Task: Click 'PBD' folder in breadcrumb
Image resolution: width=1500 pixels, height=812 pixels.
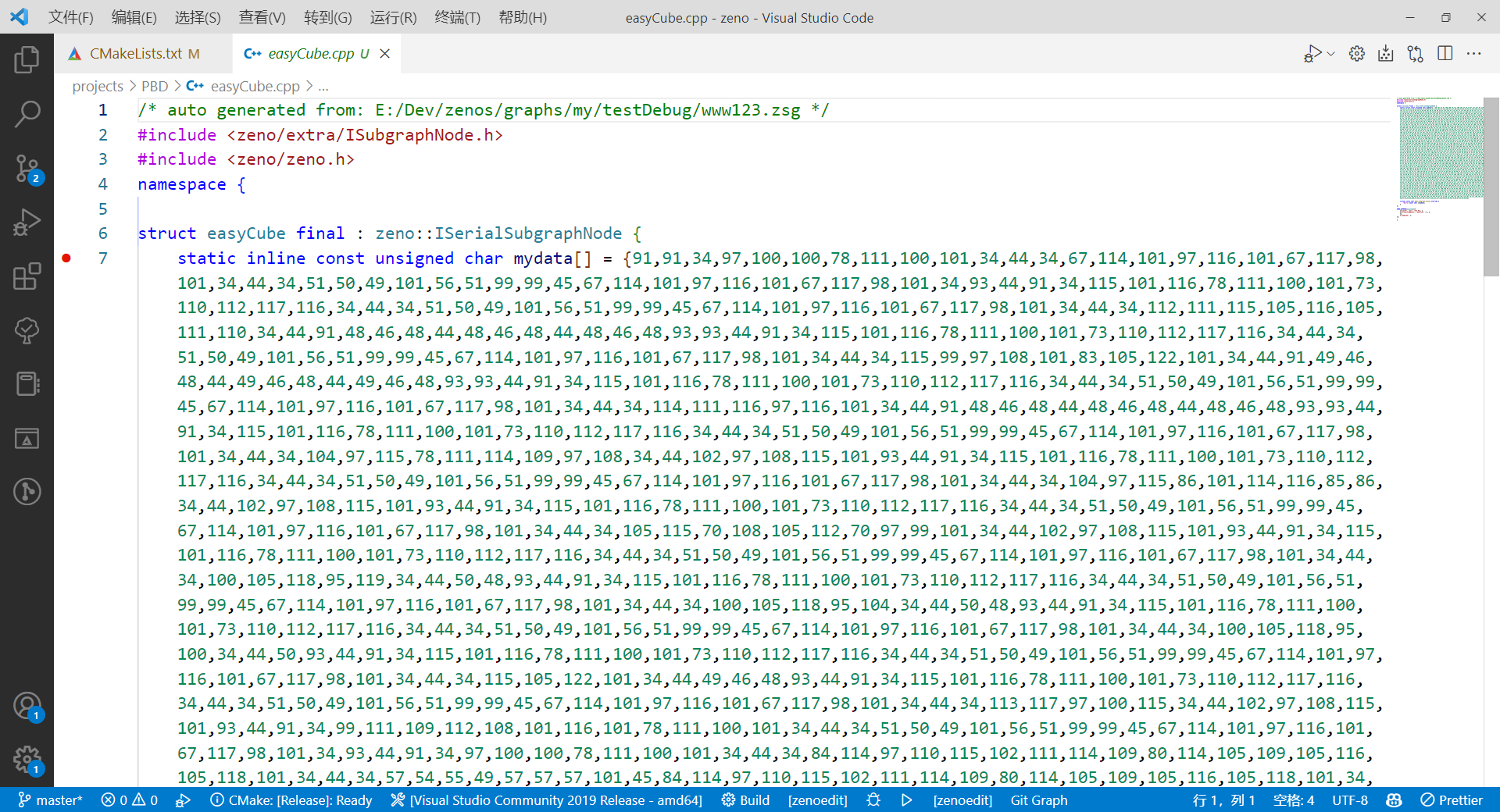Action: [155, 86]
